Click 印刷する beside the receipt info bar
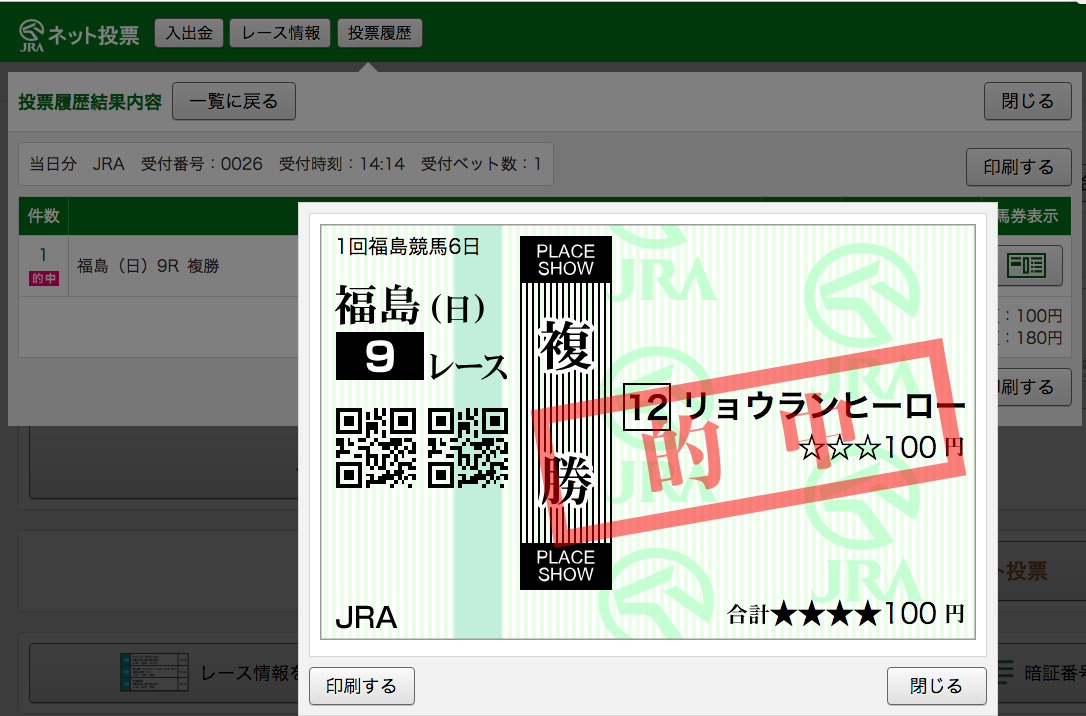Viewport: 1086px width, 716px height. pos(1018,167)
